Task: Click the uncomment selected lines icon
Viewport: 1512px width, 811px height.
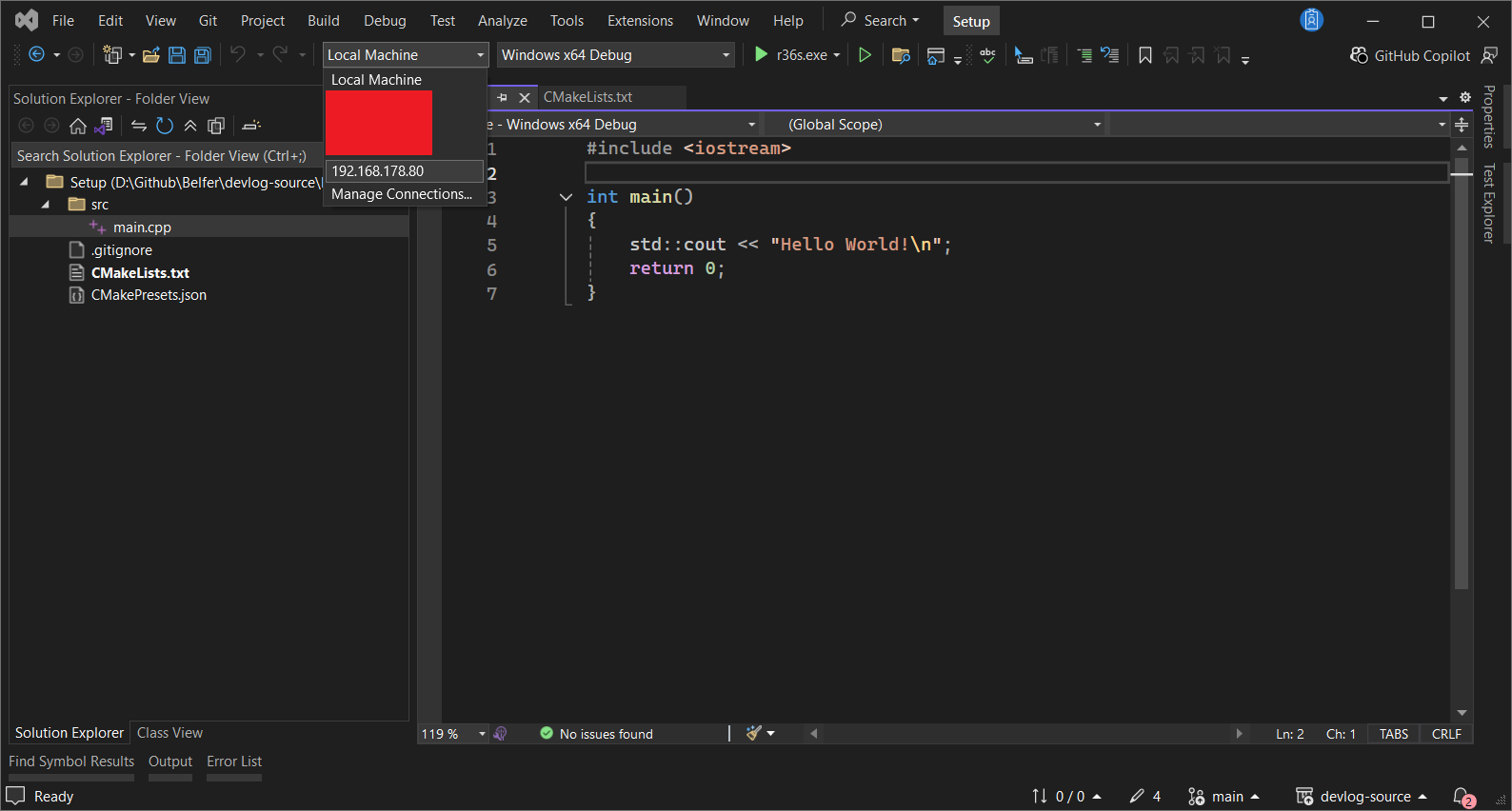Action: [x=1110, y=55]
